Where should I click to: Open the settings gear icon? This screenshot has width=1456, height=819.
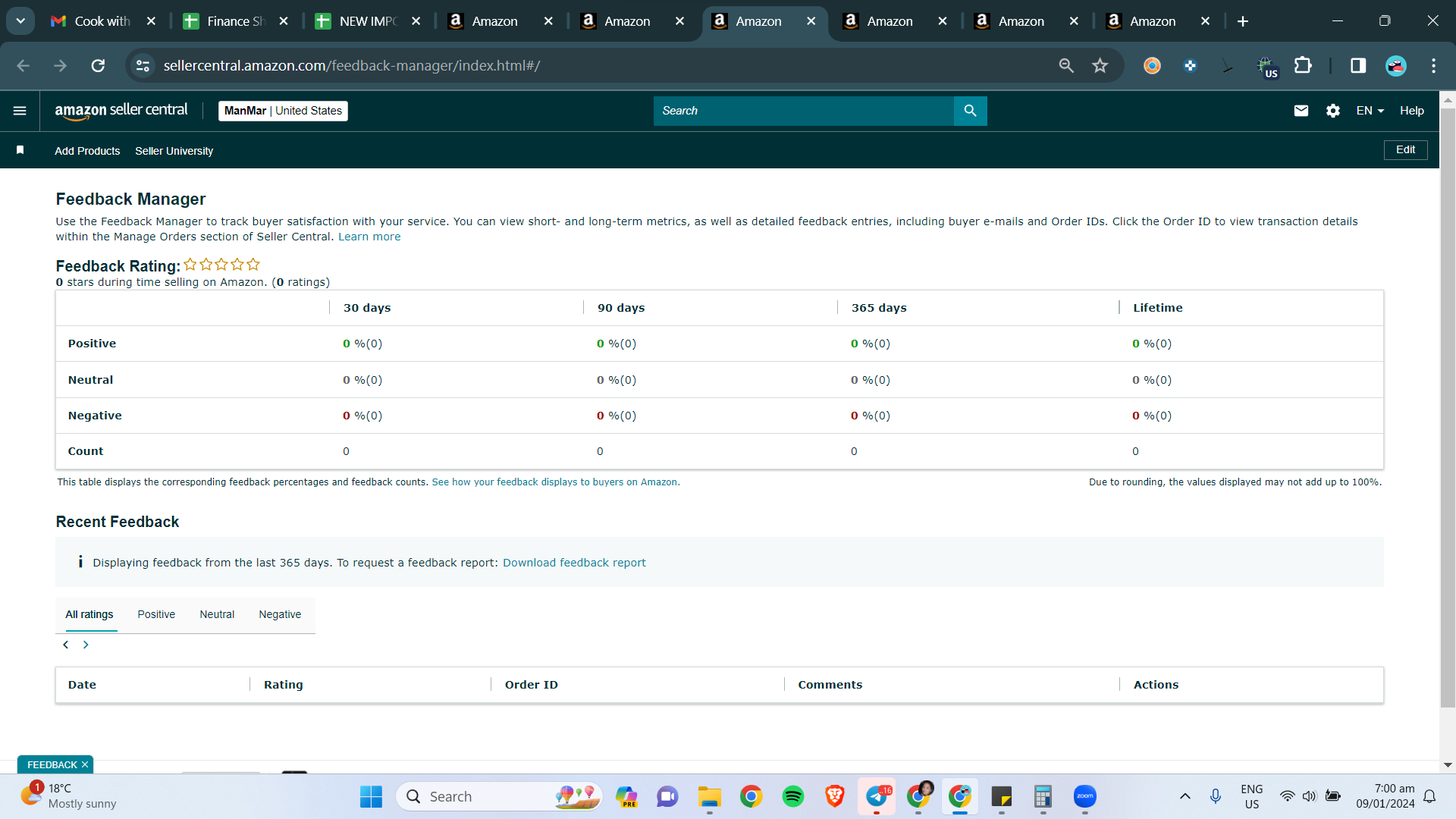1333,111
